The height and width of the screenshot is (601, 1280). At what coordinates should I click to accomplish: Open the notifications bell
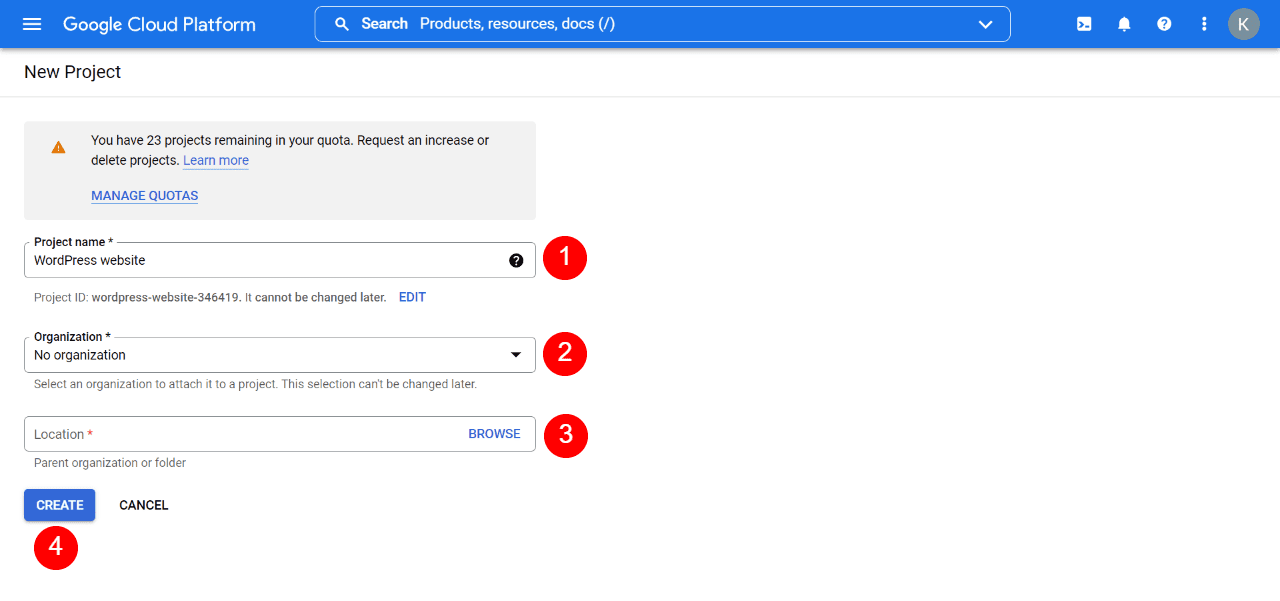1124,23
